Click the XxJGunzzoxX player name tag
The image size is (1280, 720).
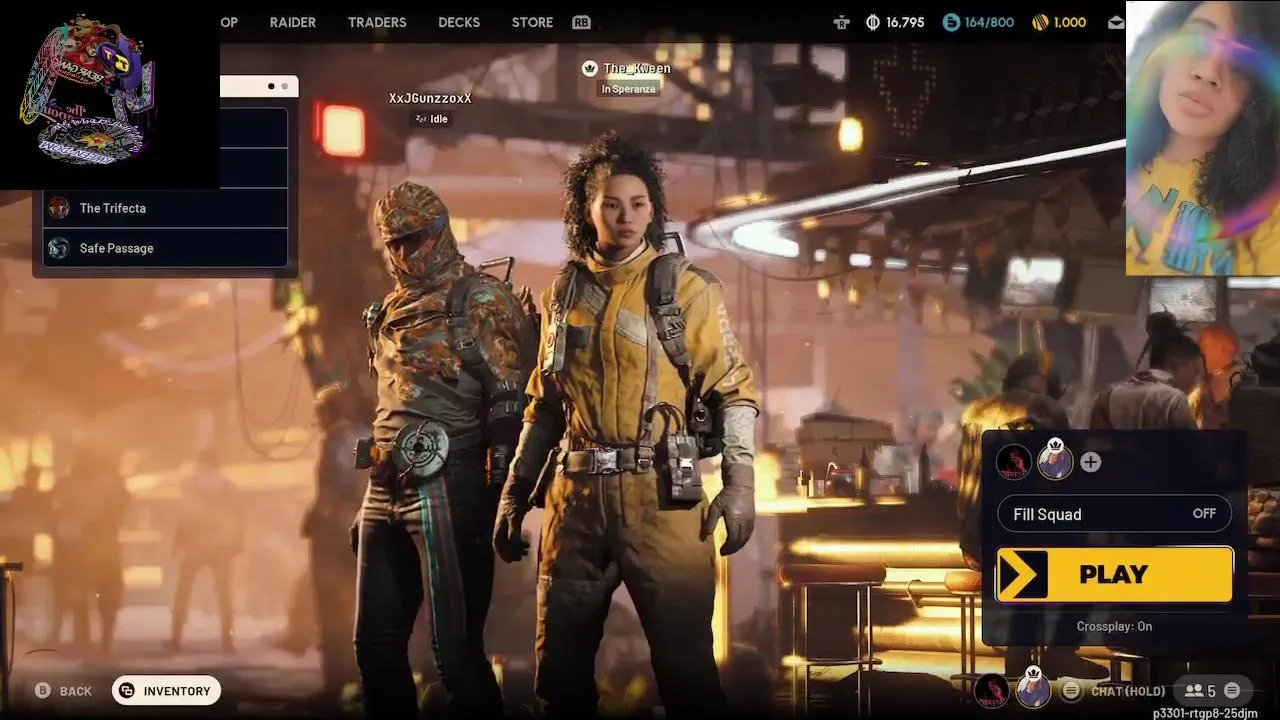tap(430, 98)
